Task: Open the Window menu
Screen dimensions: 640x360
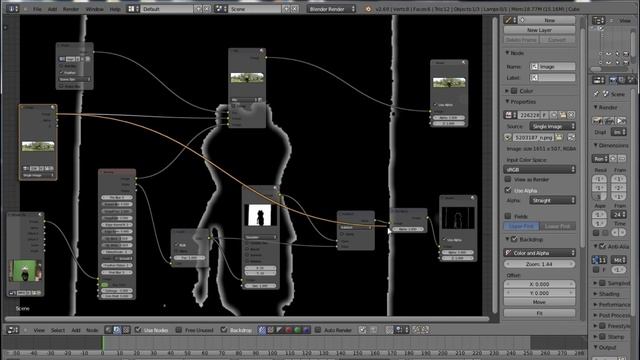Action: 94,9
